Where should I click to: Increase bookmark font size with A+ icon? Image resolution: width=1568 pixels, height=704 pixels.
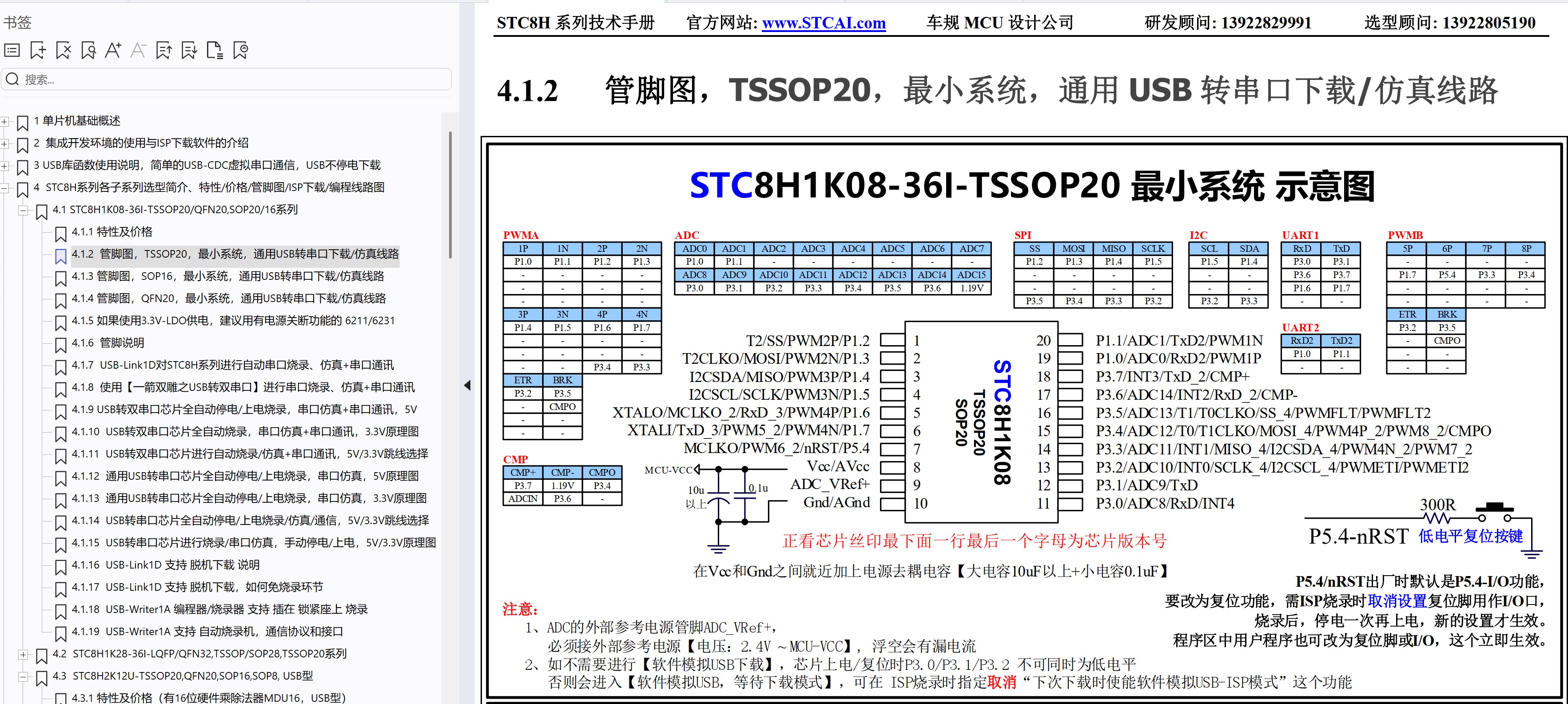(x=113, y=51)
